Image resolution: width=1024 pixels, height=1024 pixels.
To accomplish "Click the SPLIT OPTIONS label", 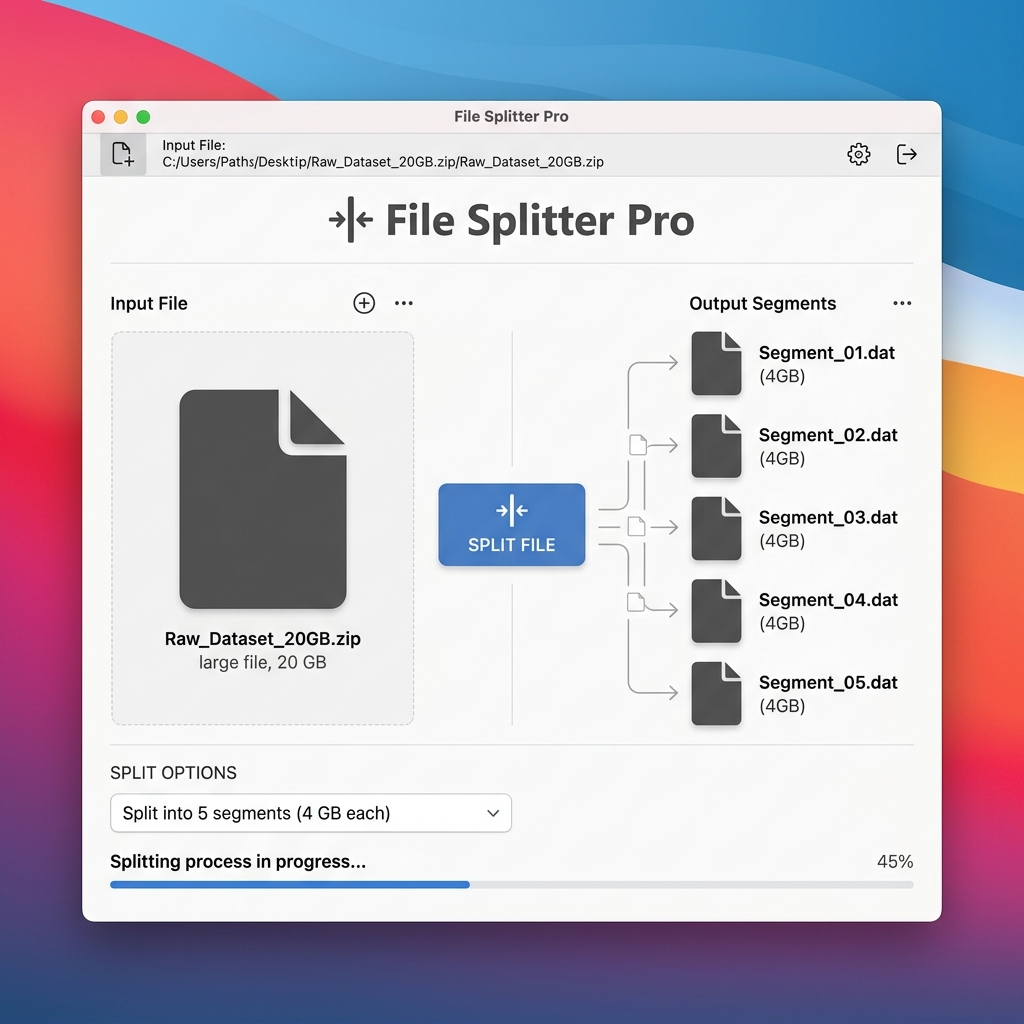I will point(173,773).
